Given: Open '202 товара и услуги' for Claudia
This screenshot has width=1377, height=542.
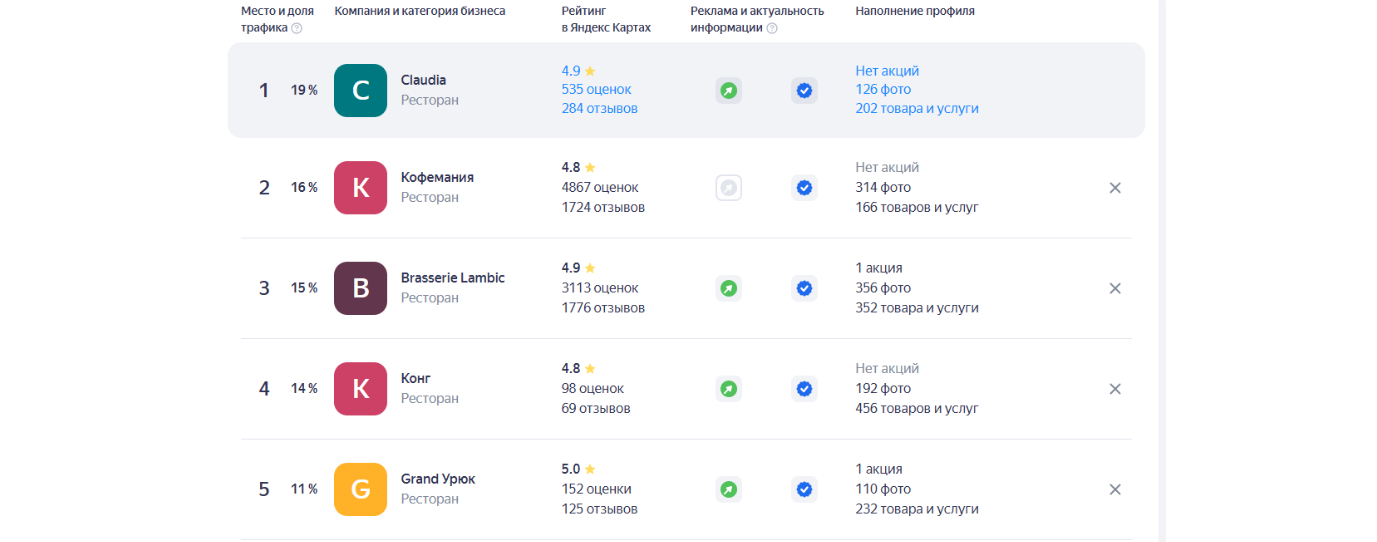Looking at the screenshot, I should click(x=917, y=108).
